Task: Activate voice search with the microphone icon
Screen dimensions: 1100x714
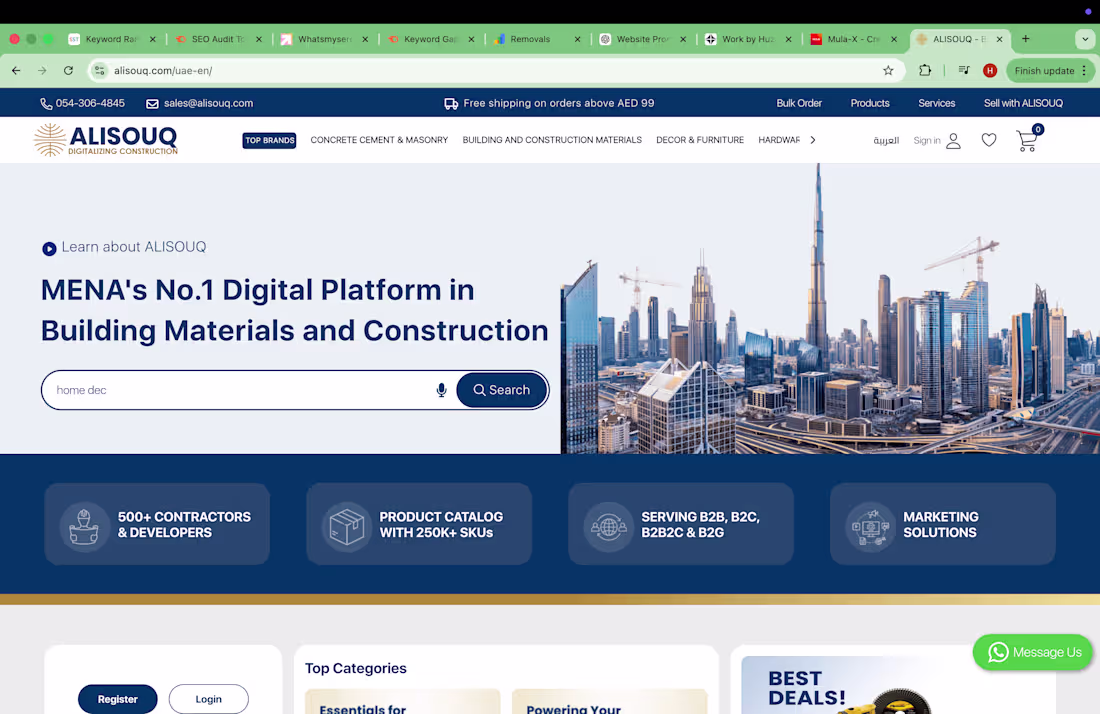Action: coord(441,390)
